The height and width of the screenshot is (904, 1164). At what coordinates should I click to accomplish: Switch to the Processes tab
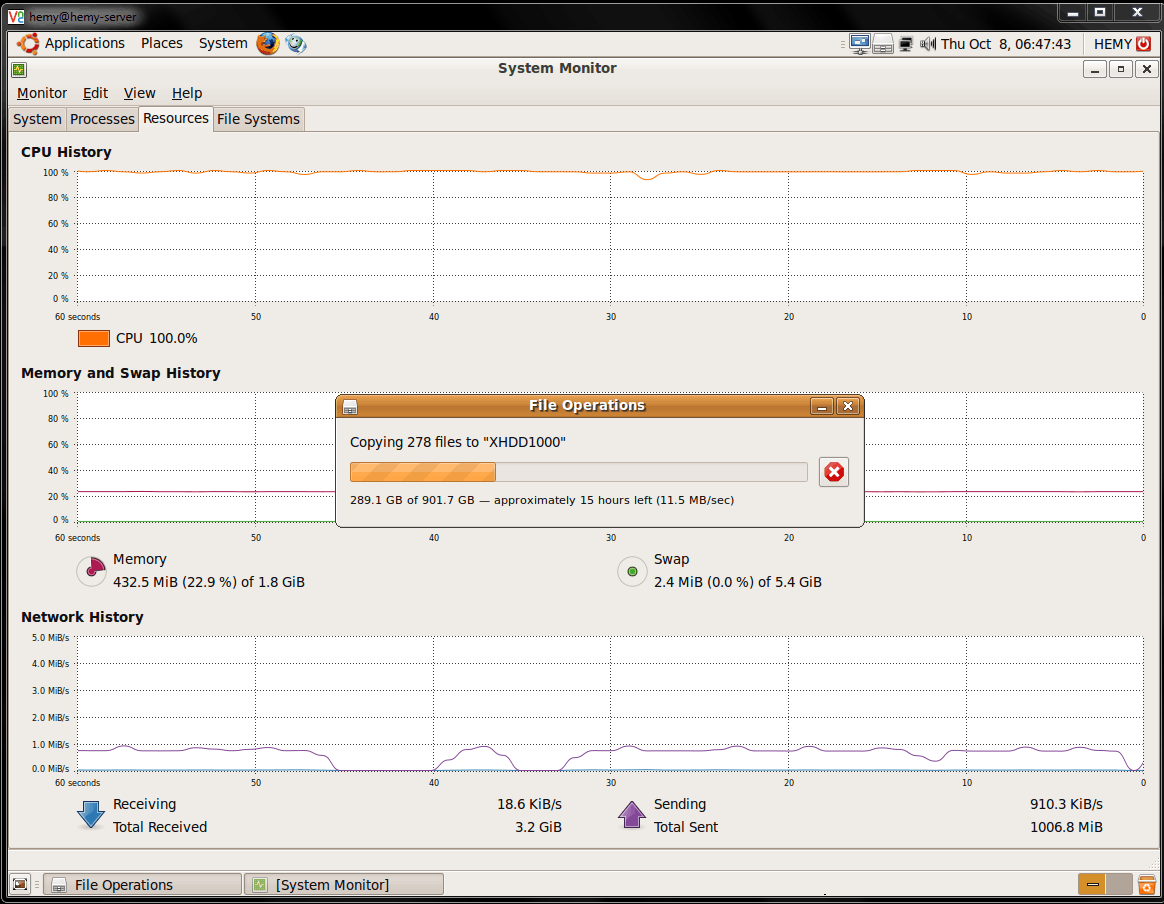click(x=102, y=119)
